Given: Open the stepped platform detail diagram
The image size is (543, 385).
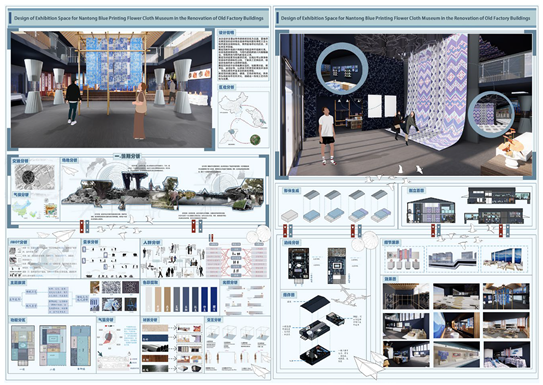Looking at the screenshot, I should 452,259.
